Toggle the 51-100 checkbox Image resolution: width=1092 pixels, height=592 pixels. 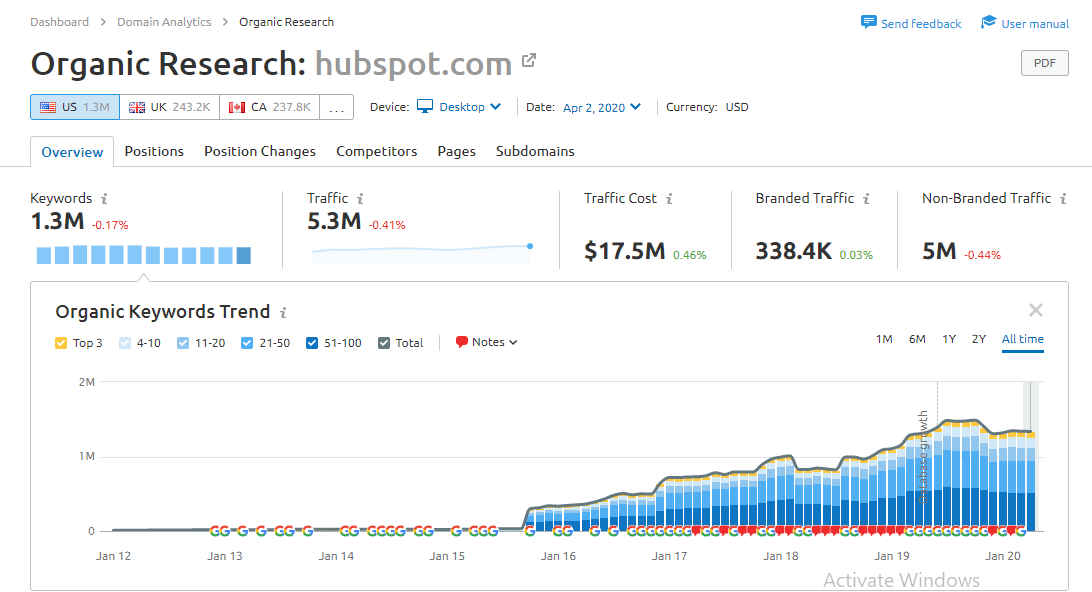point(312,343)
